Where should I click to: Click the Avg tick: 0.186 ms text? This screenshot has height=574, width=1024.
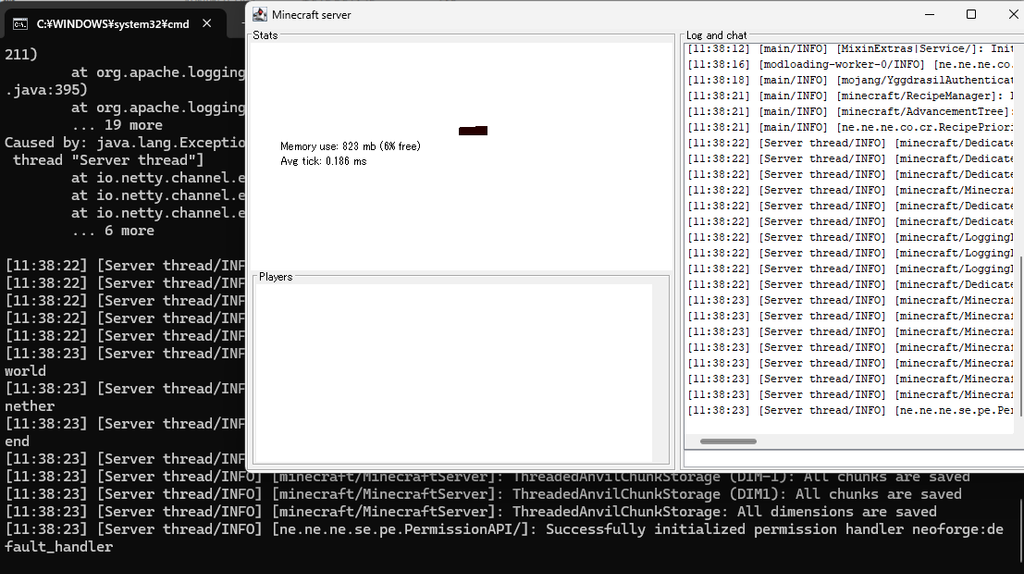pyautogui.click(x=323, y=161)
